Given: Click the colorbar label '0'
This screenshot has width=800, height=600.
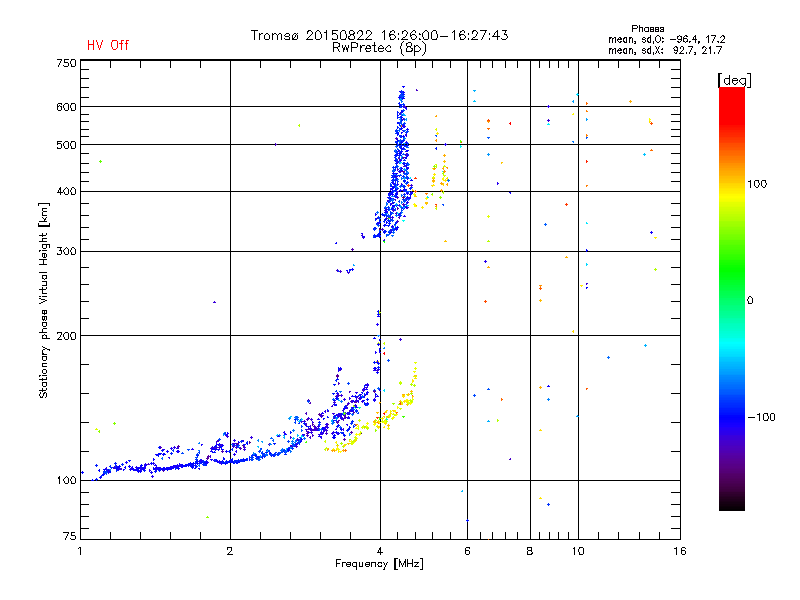Looking at the screenshot, I should click(750, 301).
